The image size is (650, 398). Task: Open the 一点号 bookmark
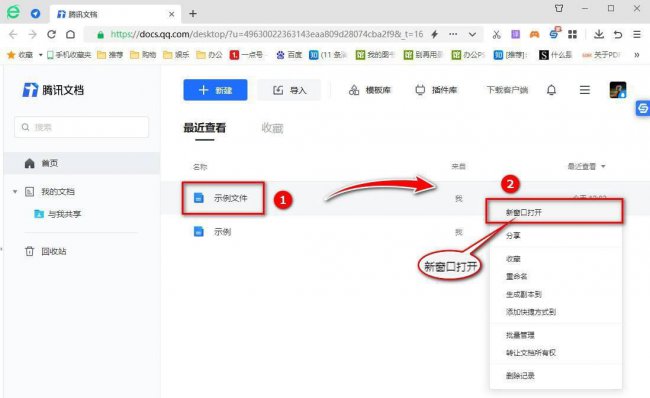click(247, 54)
